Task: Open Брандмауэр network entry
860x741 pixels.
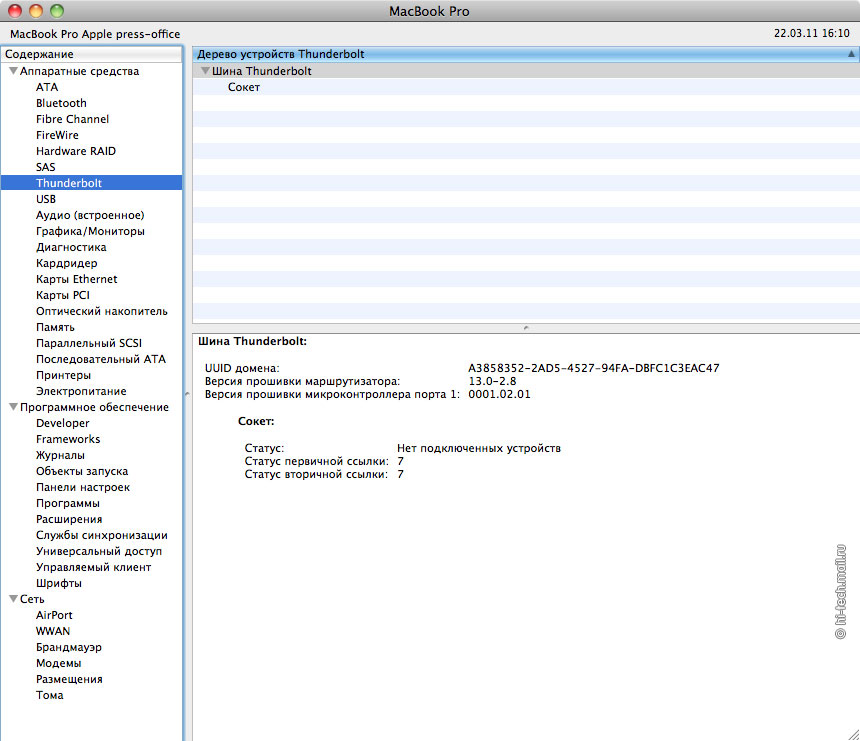Action: 69,647
